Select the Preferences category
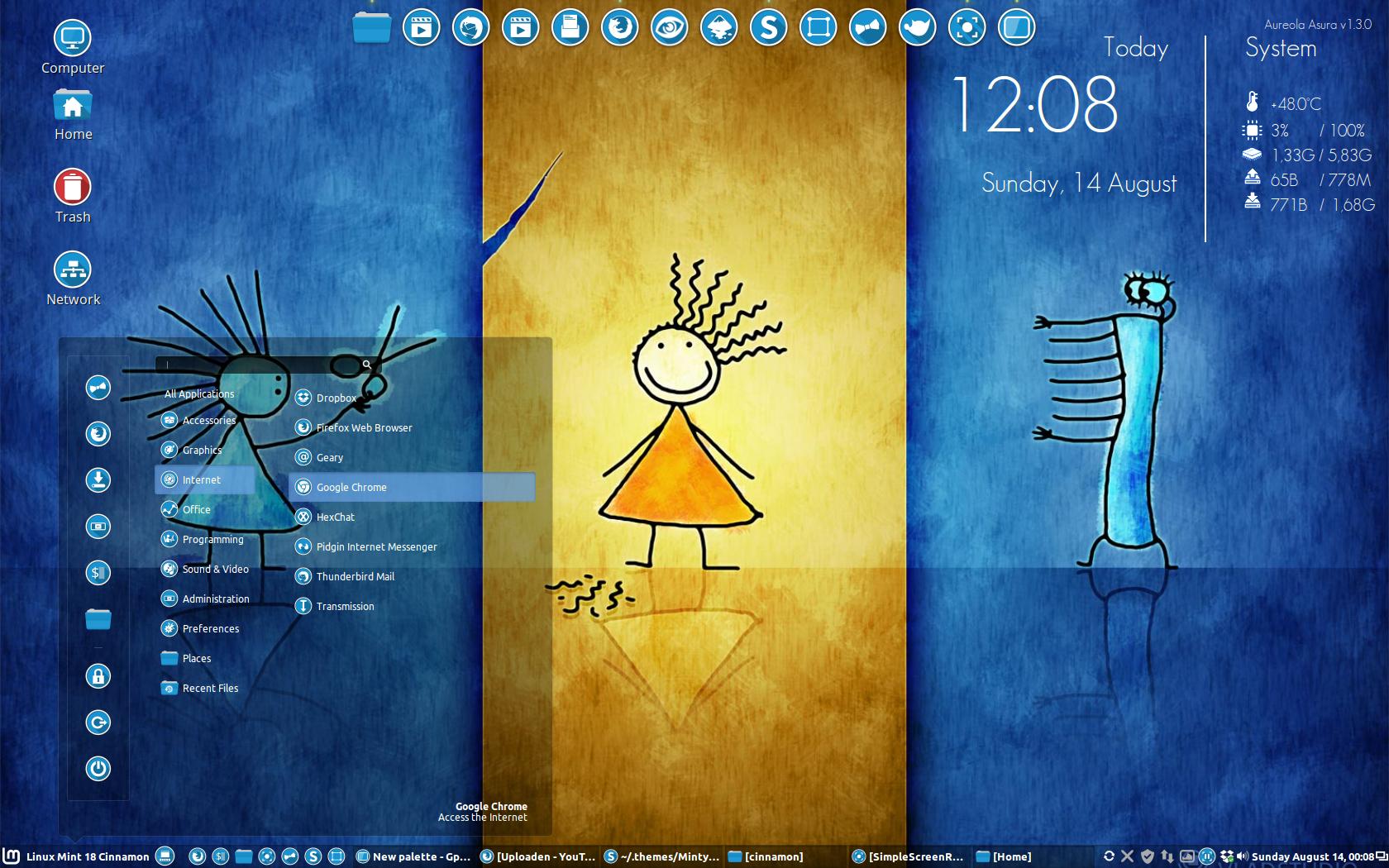The image size is (1389, 868). click(204, 628)
